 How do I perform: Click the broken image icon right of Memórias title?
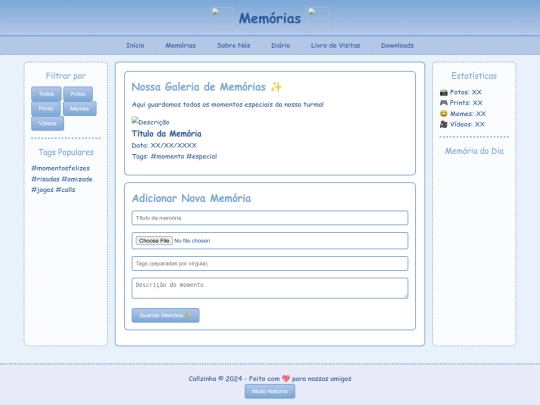tap(318, 18)
